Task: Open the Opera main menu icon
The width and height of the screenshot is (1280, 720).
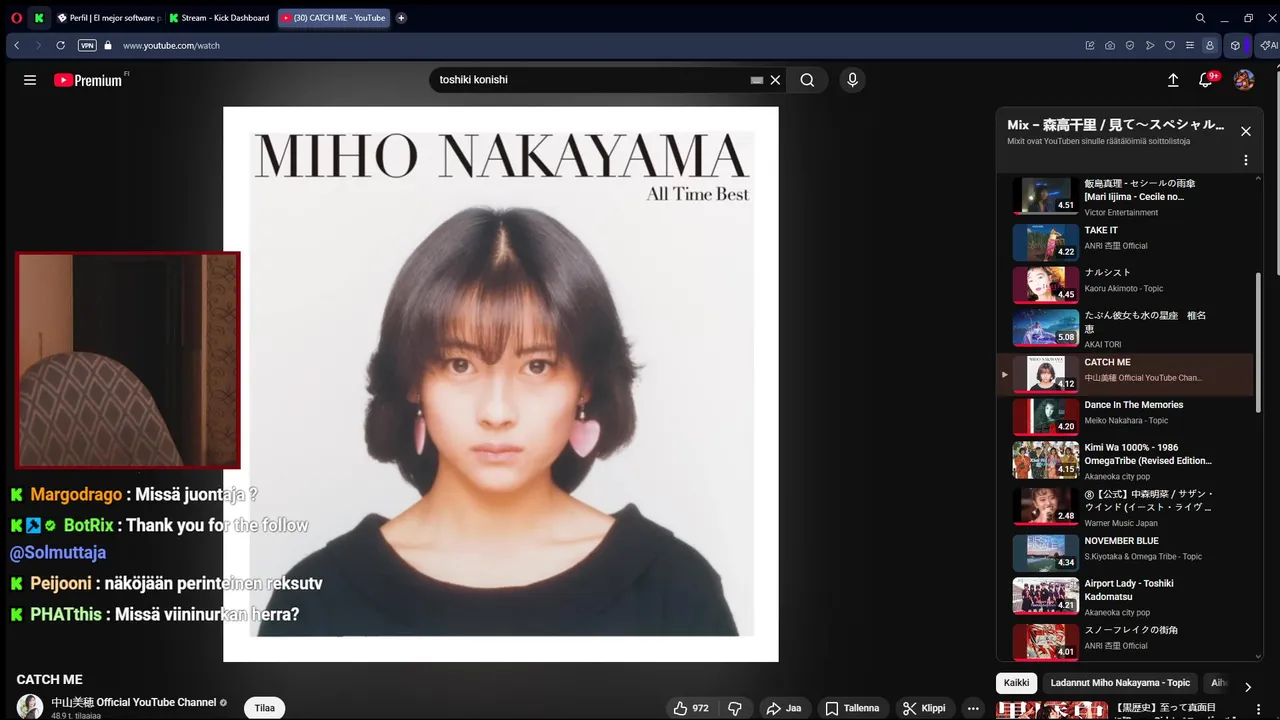Action: 17,18
